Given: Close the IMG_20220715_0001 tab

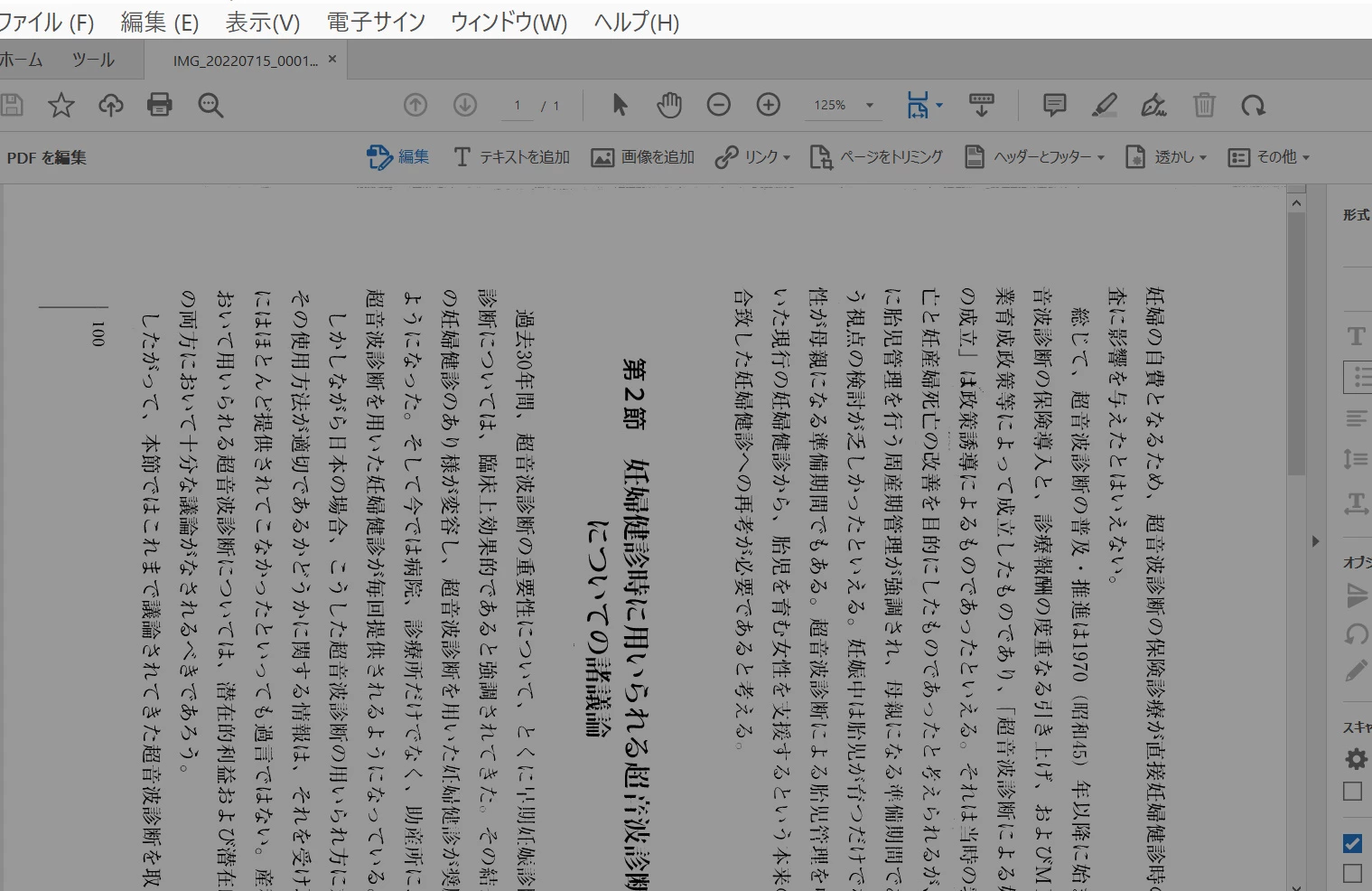Looking at the screenshot, I should [332, 59].
